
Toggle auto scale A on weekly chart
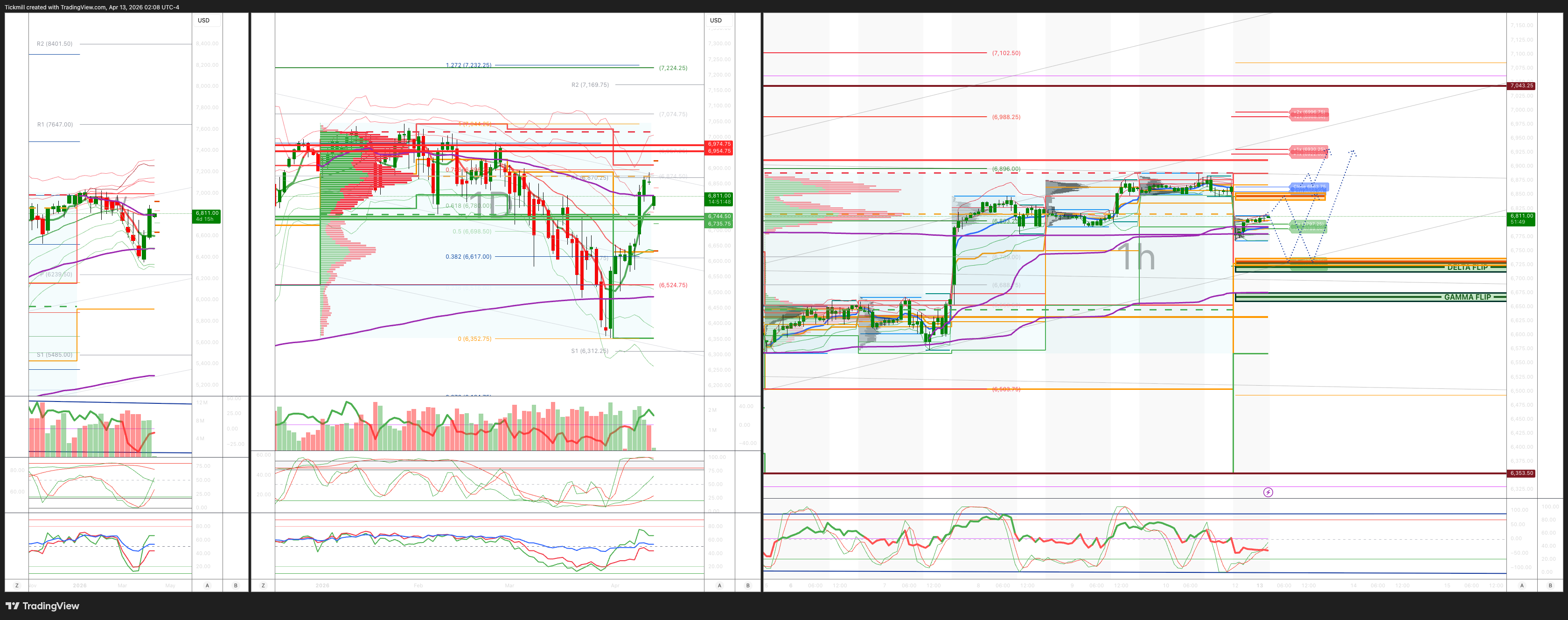pos(208,585)
